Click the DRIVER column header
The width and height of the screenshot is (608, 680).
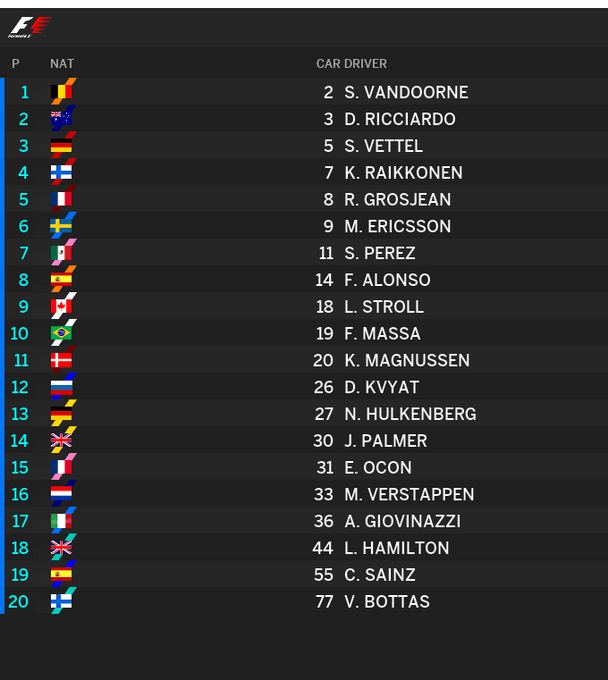[x=366, y=64]
